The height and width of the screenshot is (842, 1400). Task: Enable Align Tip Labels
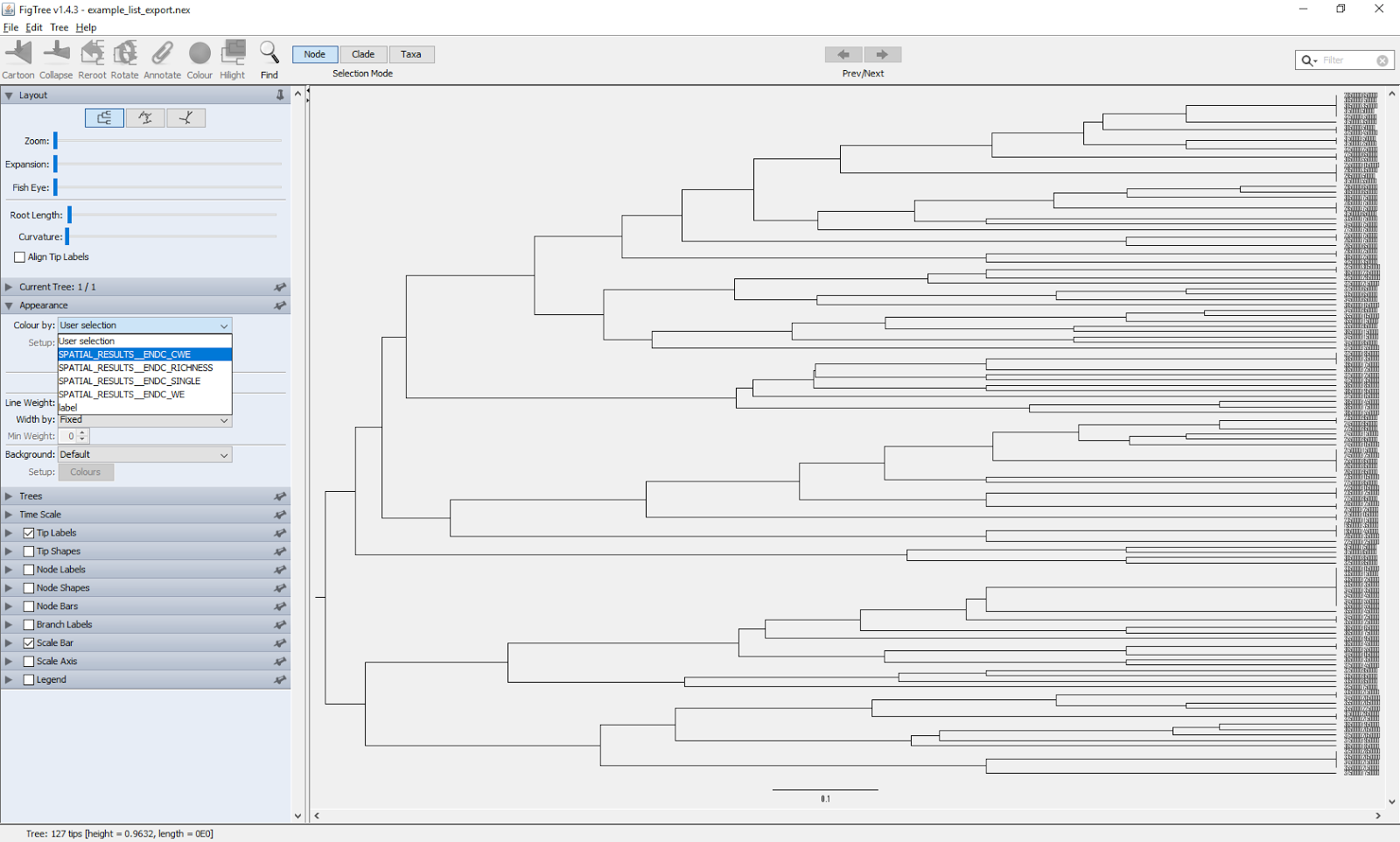point(19,256)
